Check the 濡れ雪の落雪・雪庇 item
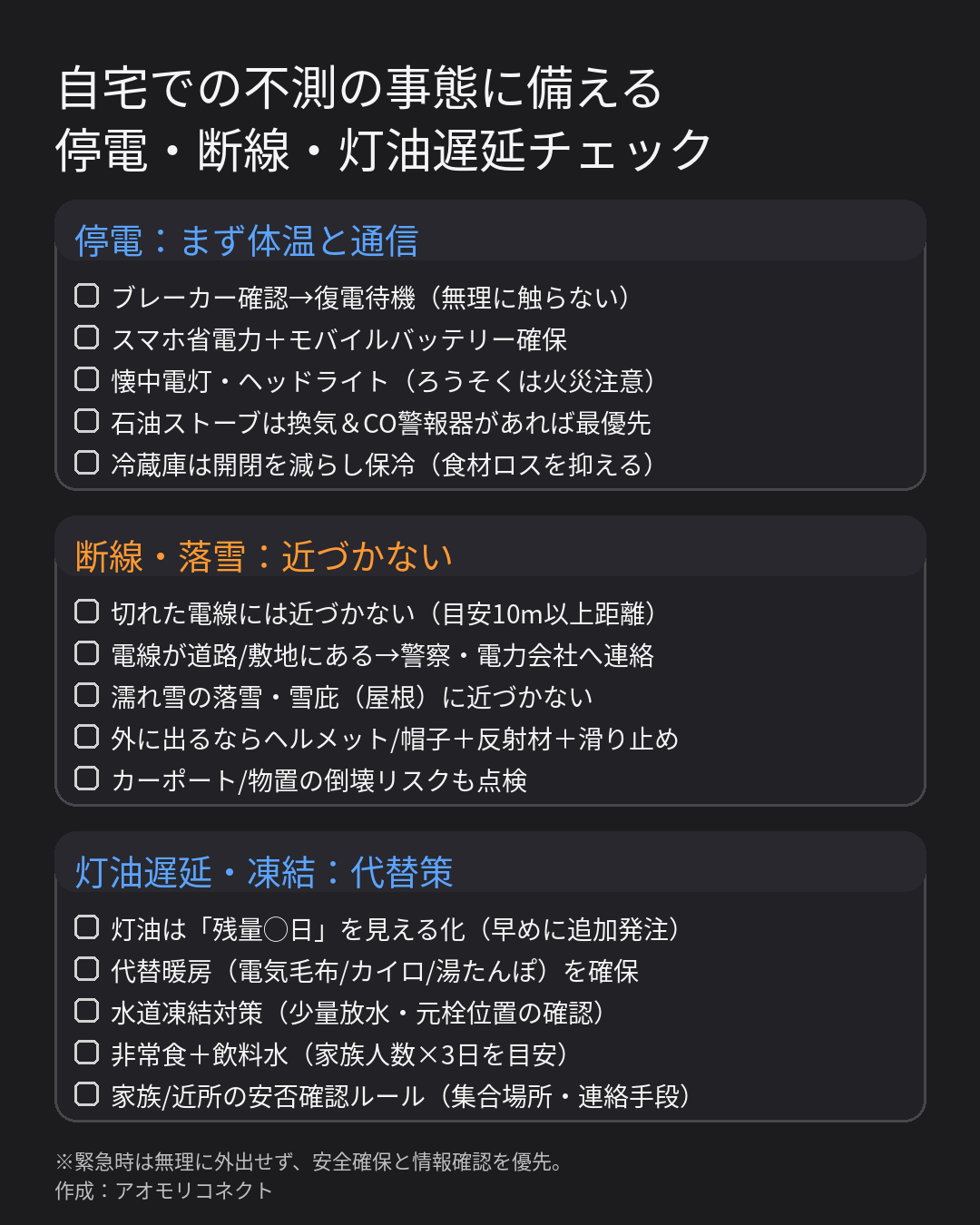This screenshot has height=1225, width=980. pos(86,695)
